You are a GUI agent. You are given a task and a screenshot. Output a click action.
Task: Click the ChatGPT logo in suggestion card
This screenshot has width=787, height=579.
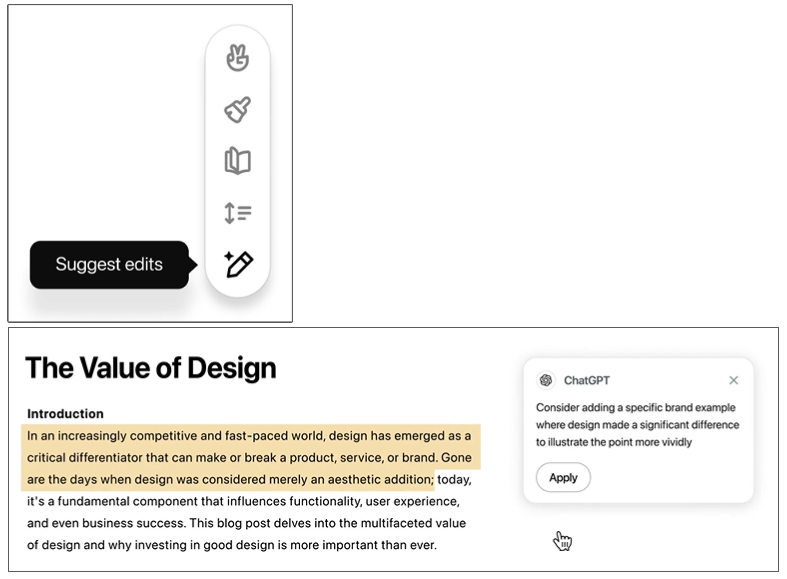(x=546, y=380)
